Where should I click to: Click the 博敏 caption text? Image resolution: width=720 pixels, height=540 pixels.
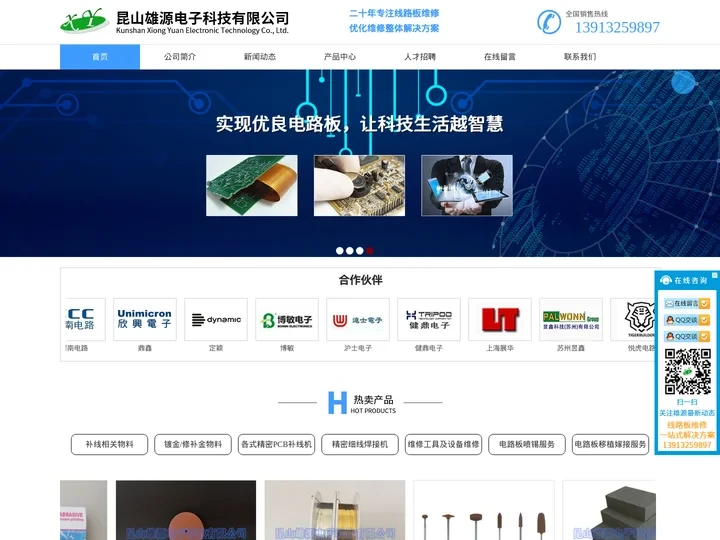[287, 348]
